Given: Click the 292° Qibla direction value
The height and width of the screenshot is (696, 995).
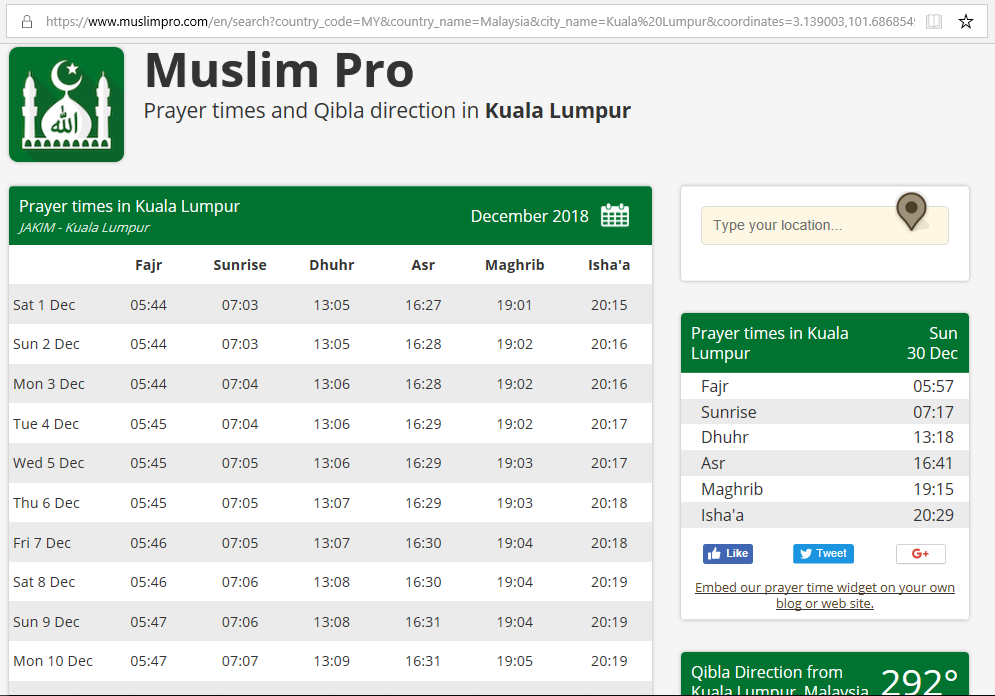Looking at the screenshot, I should tap(919, 681).
